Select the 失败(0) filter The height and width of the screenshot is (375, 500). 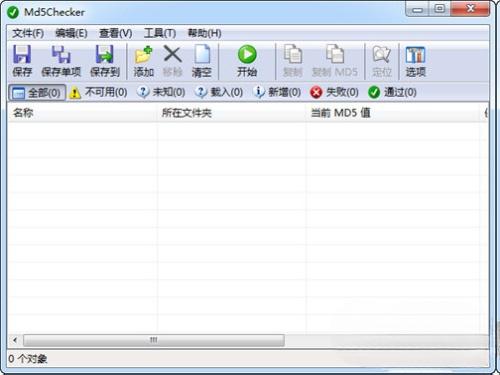[x=334, y=92]
